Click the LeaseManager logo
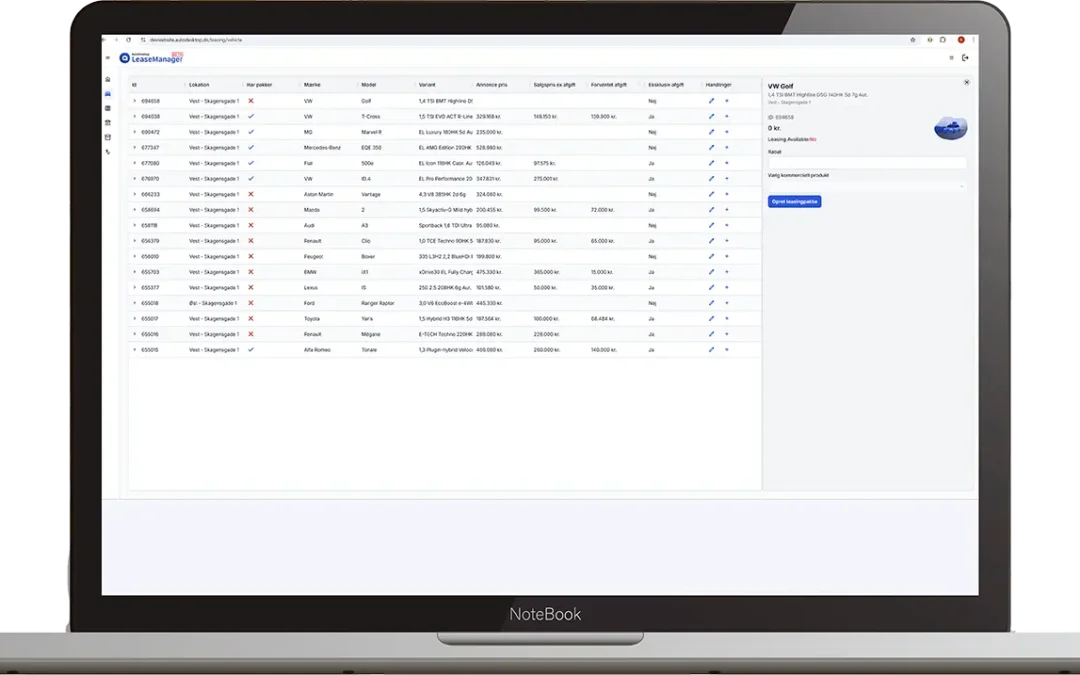The width and height of the screenshot is (1080, 675). [150, 58]
